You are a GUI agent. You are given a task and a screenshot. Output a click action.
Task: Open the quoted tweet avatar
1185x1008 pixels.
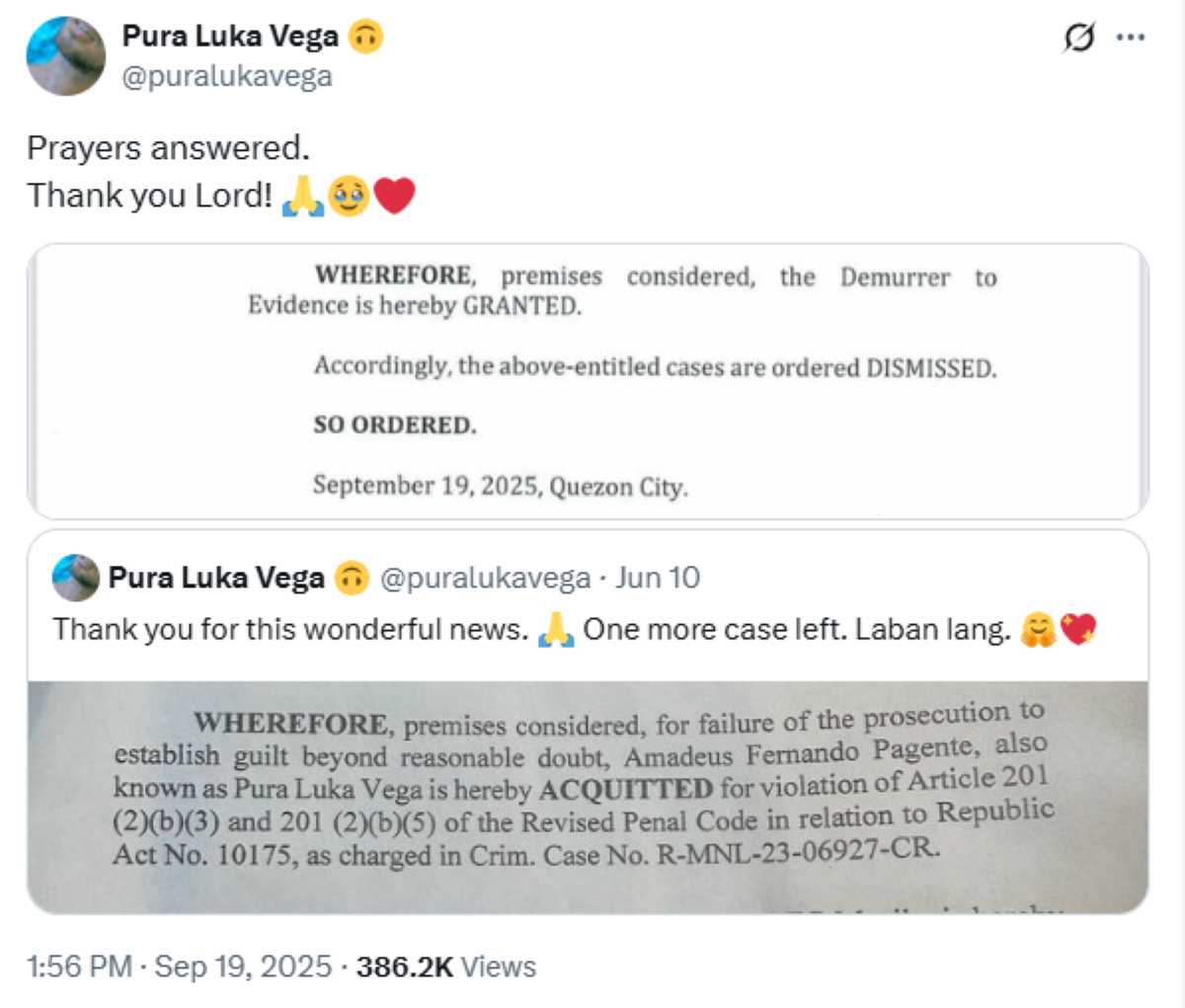click(x=75, y=578)
